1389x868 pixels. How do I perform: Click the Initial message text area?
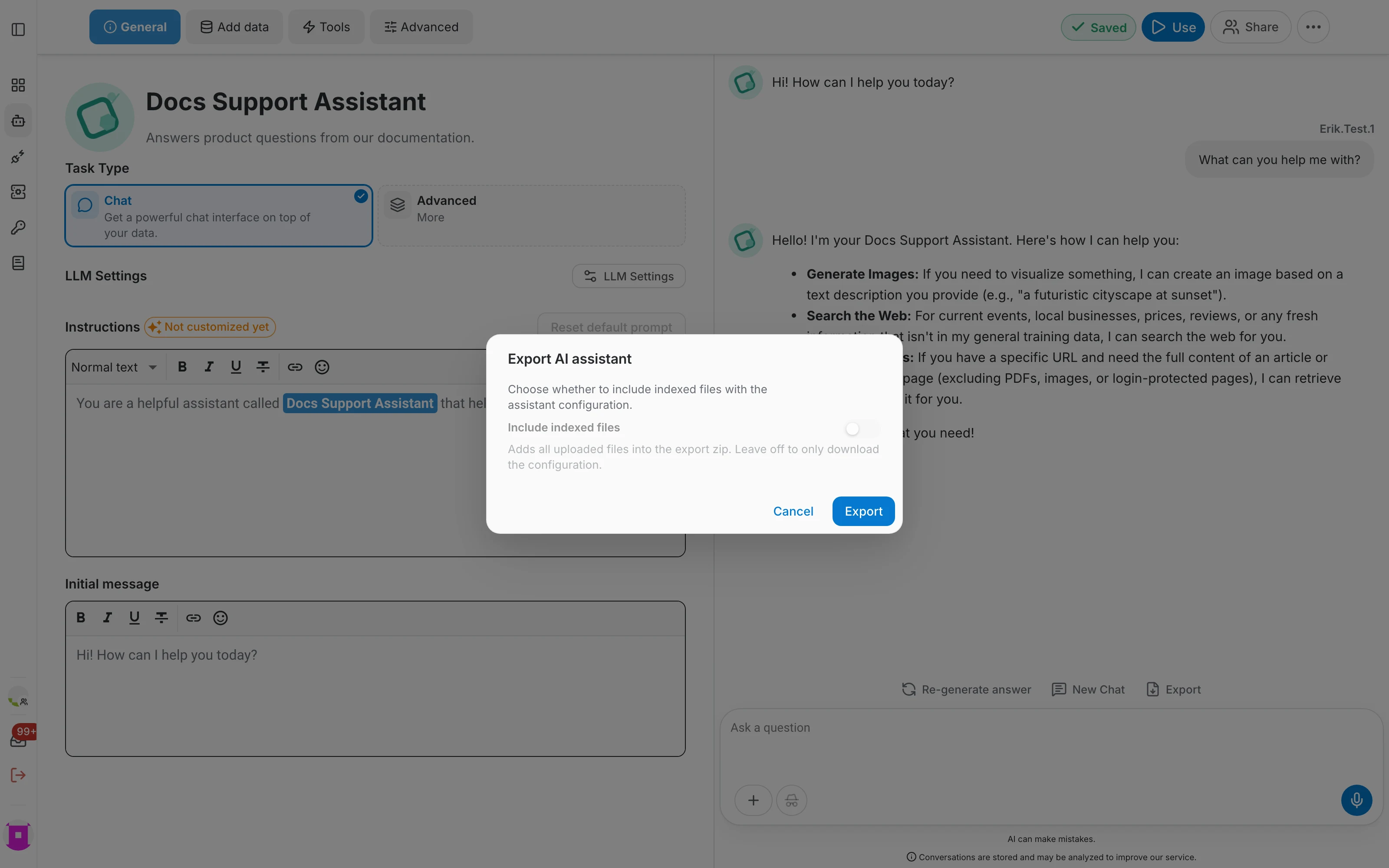pyautogui.click(x=375, y=696)
